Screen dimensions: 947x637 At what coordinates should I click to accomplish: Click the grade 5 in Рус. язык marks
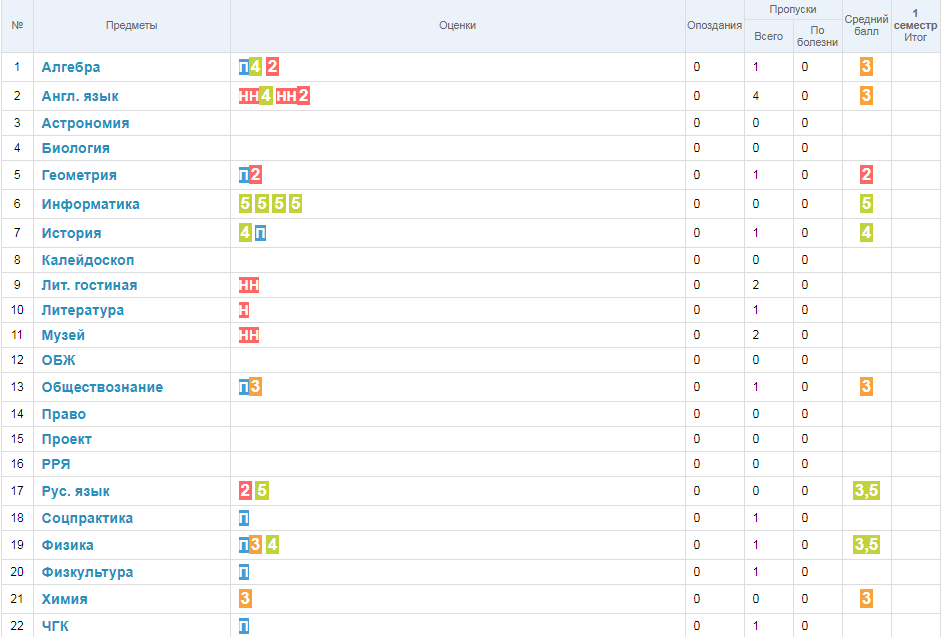[x=262, y=491]
